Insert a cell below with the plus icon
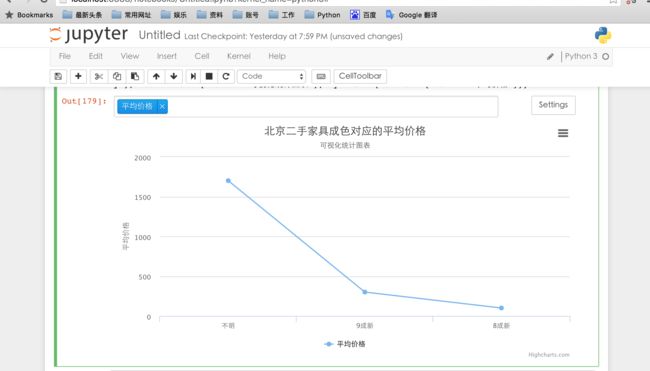Image resolution: width=650 pixels, height=371 pixels. click(x=78, y=76)
